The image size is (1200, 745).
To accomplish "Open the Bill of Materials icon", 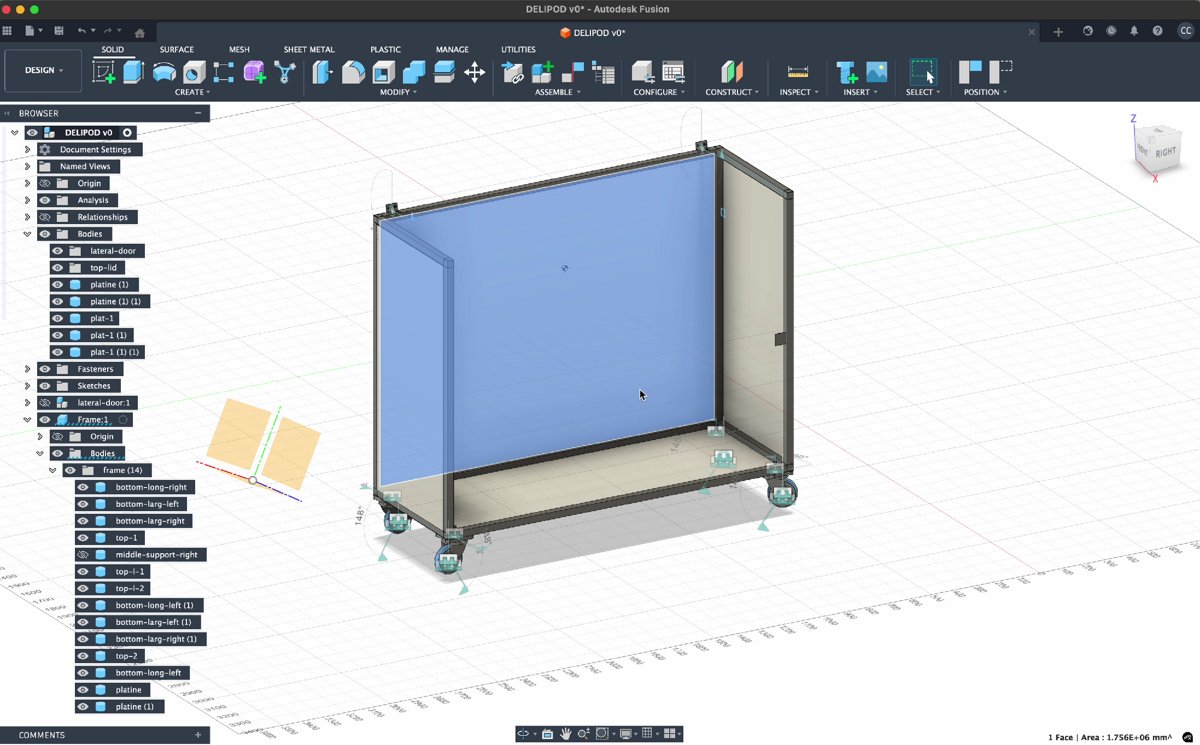I will (x=603, y=71).
